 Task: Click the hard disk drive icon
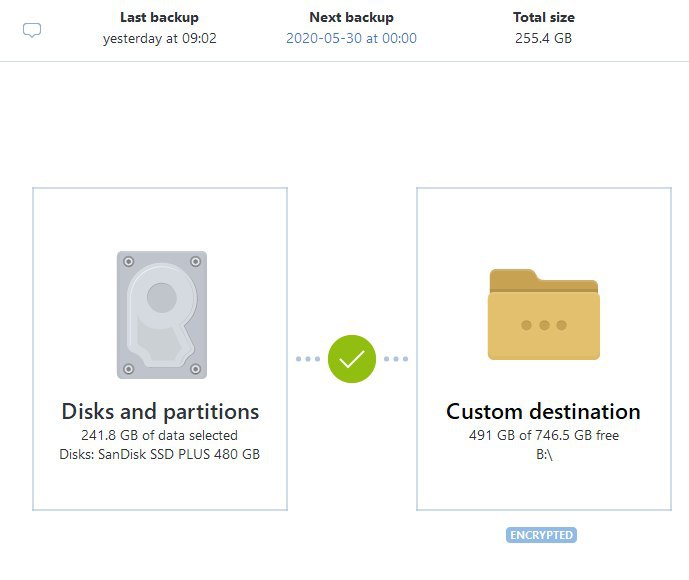(x=162, y=315)
